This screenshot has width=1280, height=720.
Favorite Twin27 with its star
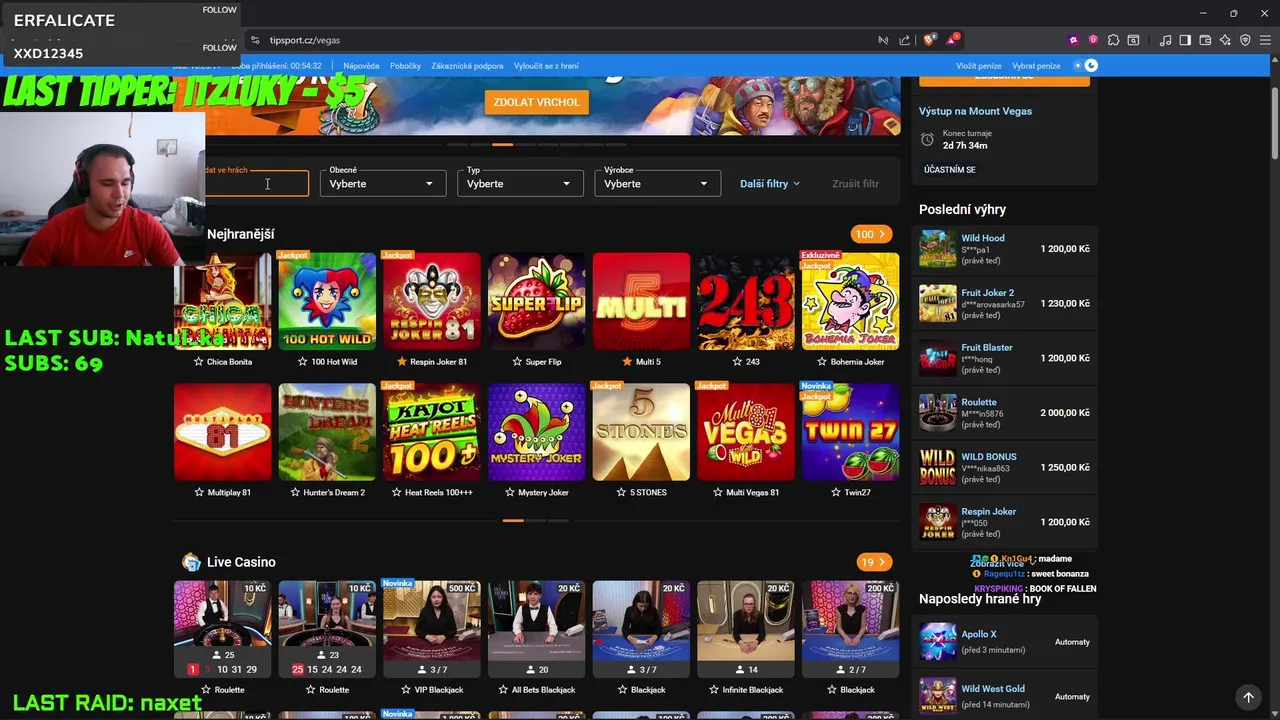(836, 492)
